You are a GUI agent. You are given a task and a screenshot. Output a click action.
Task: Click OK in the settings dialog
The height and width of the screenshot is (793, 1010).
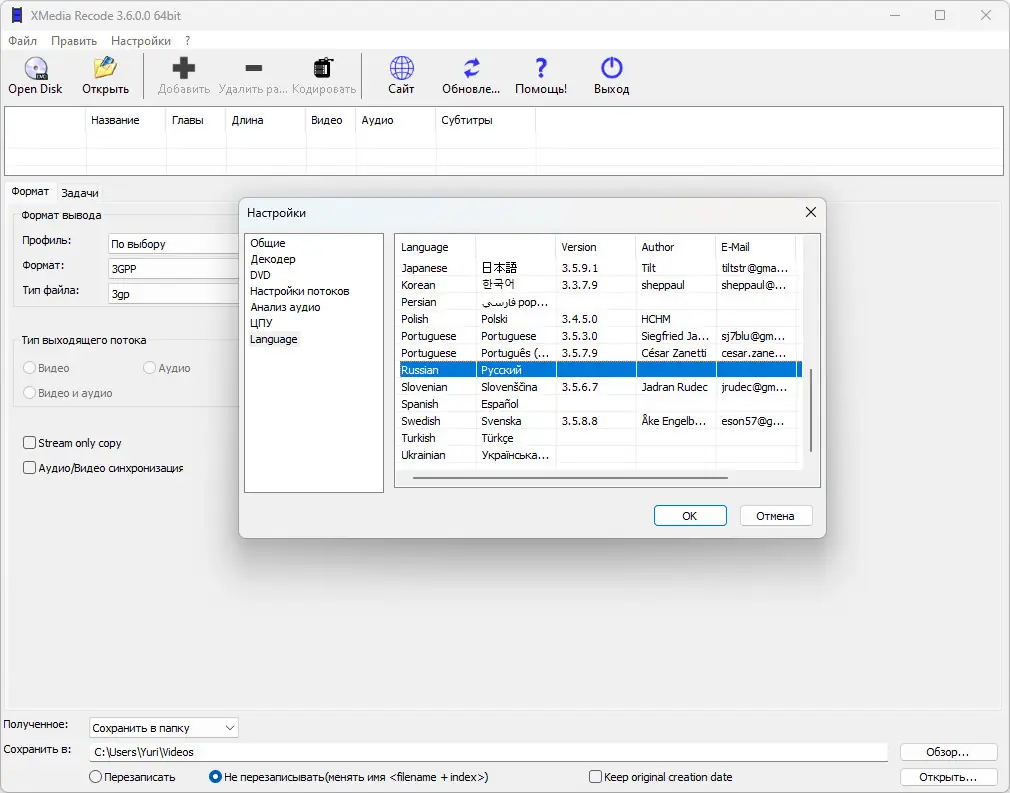[690, 516]
